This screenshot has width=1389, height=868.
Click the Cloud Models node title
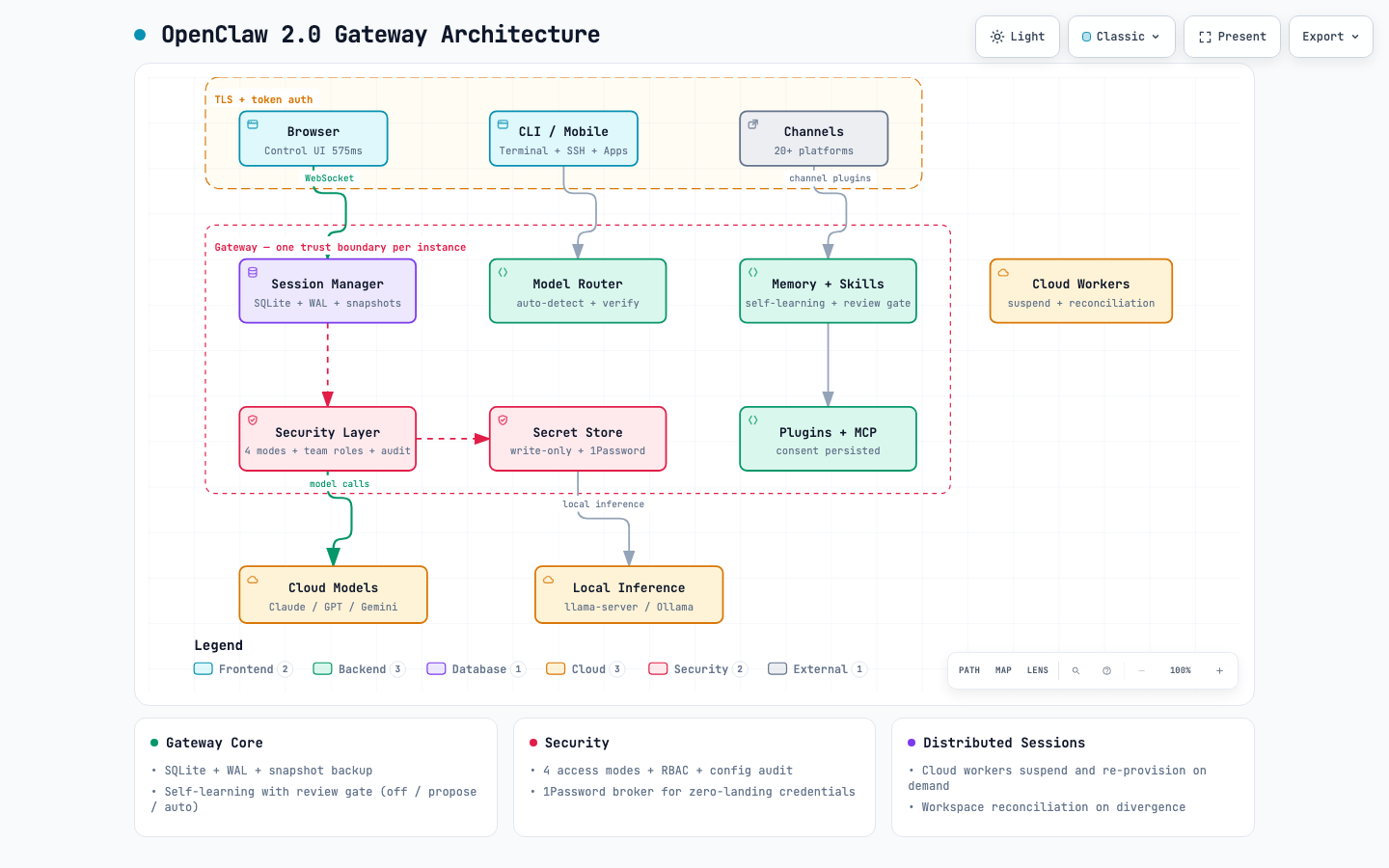click(x=333, y=588)
